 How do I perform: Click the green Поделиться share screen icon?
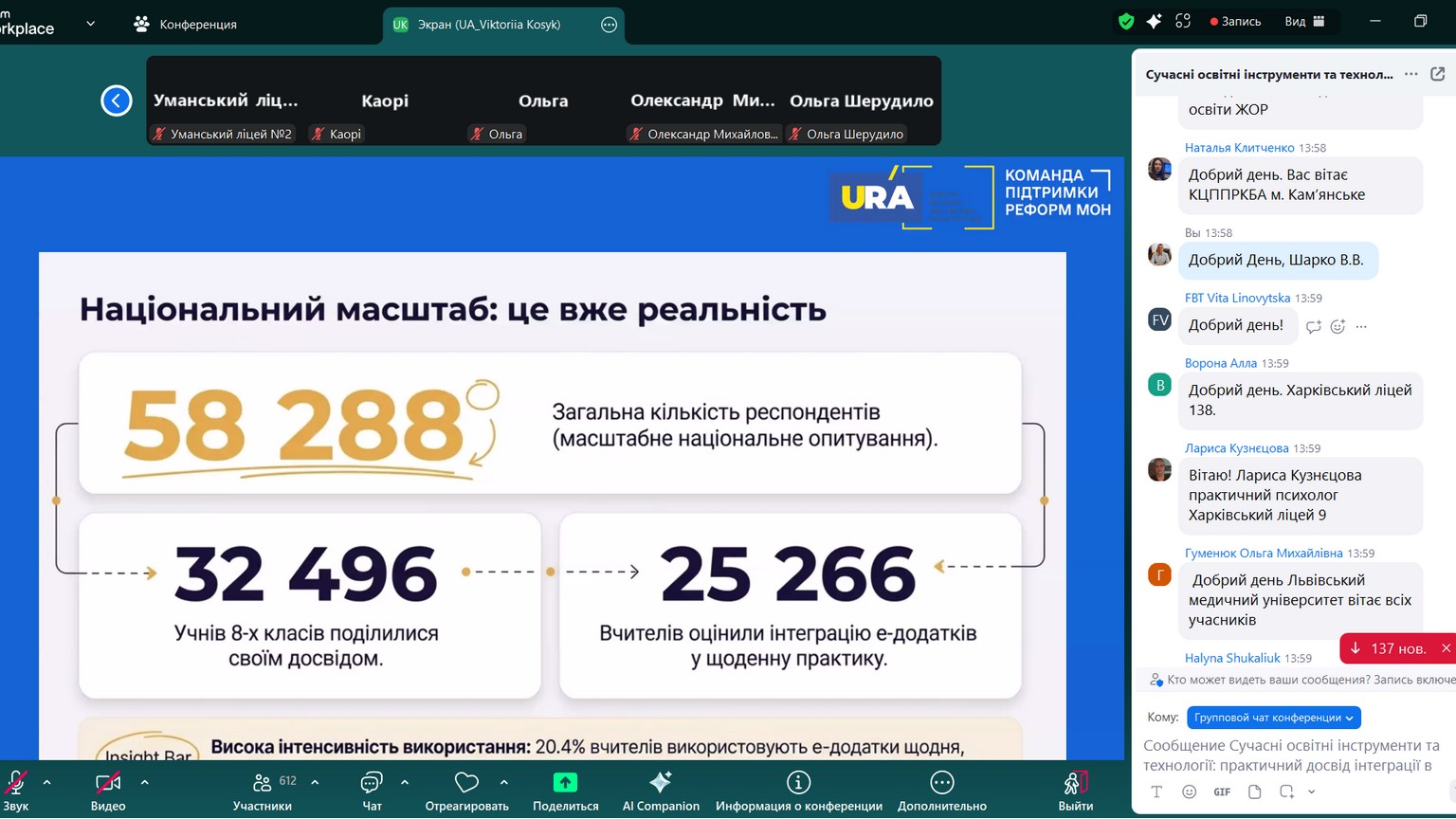point(565,783)
